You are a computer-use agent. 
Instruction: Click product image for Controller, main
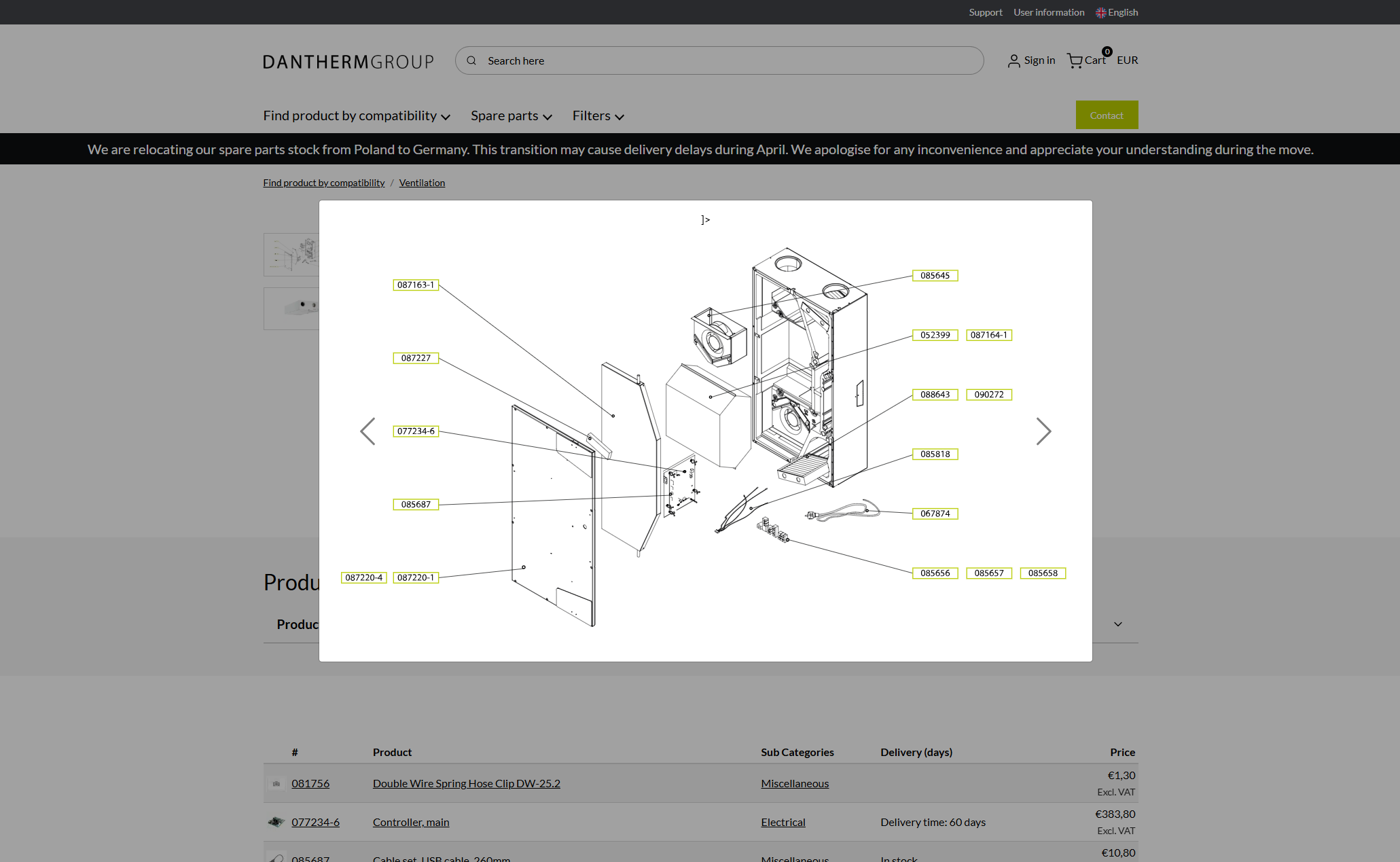276,822
